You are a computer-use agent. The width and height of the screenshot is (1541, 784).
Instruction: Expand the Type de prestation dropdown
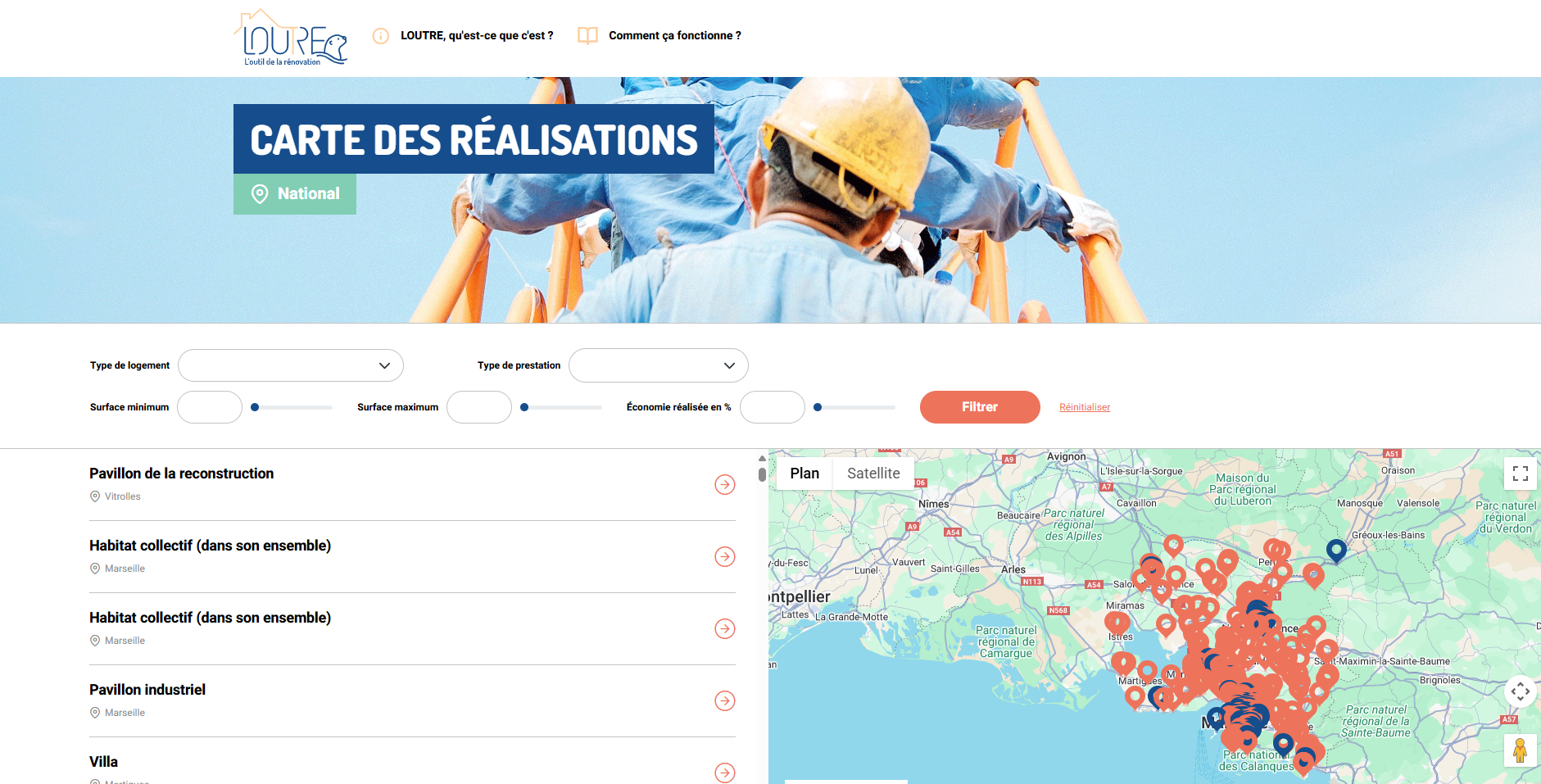[x=658, y=365]
